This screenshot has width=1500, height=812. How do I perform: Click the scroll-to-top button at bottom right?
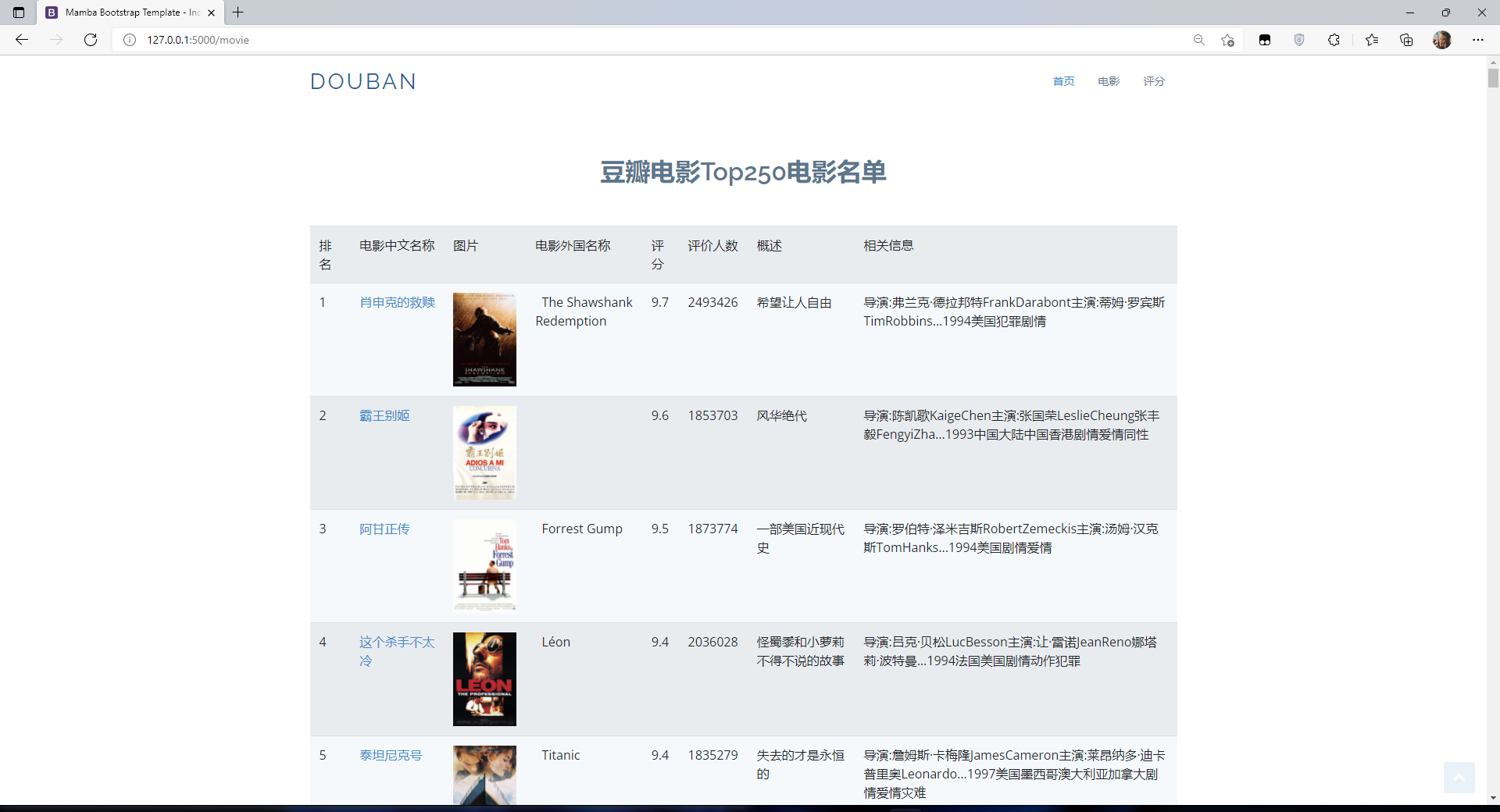[x=1459, y=778]
